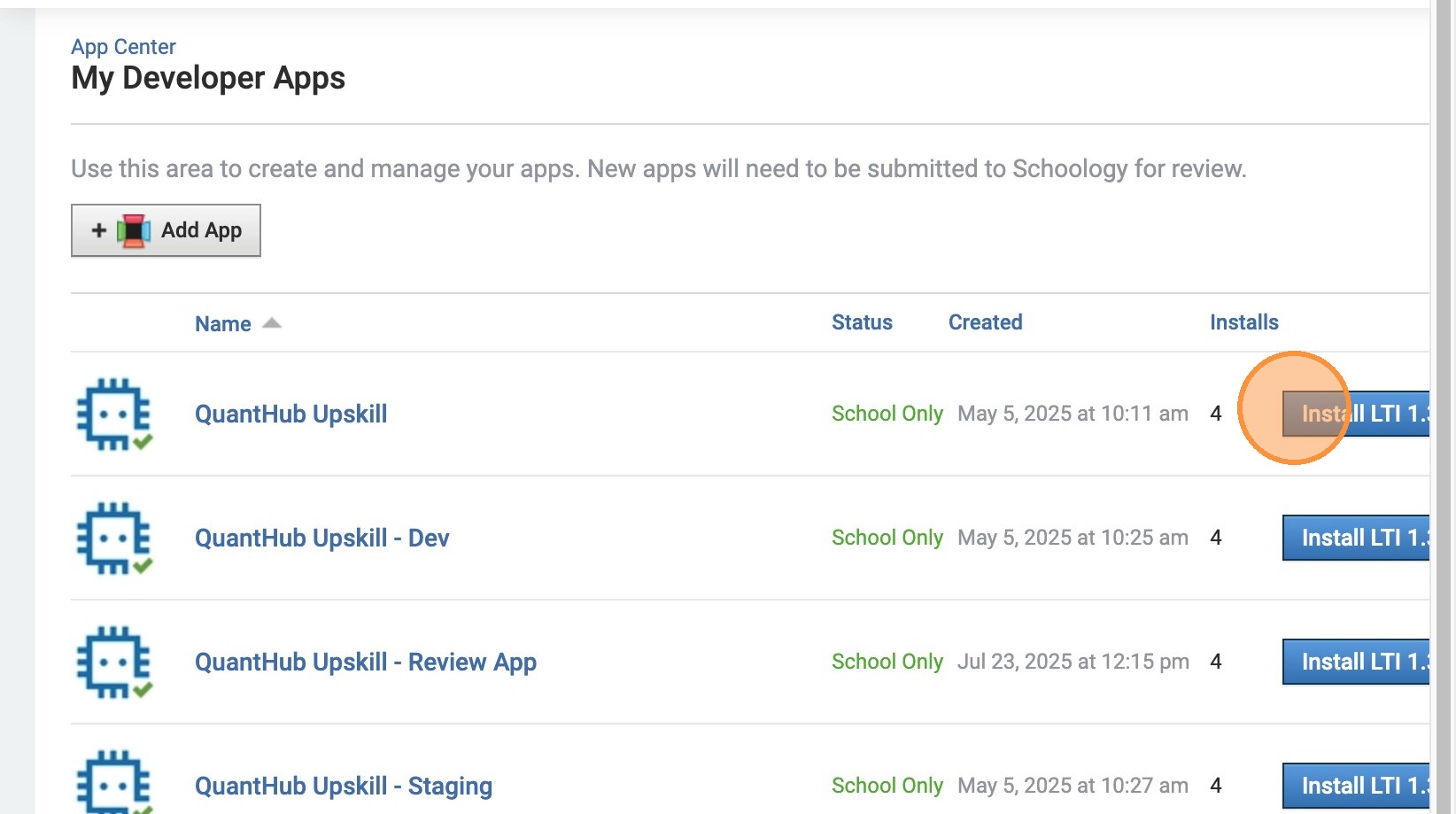Viewport: 1456px width, 814px height.
Task: Open the QuantHub Upskill - Review App link
Action: coord(365,663)
